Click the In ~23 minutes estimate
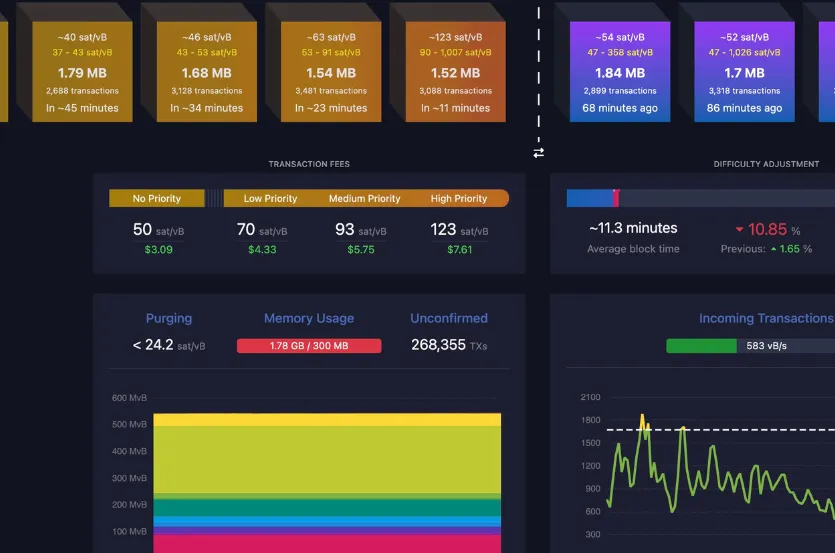This screenshot has width=835, height=553. (331, 108)
